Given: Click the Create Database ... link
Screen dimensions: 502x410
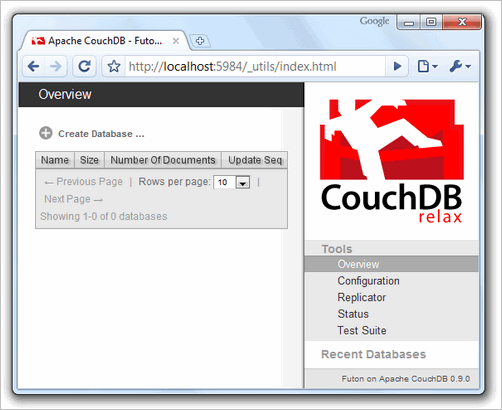Looking at the screenshot, I should point(101,134).
